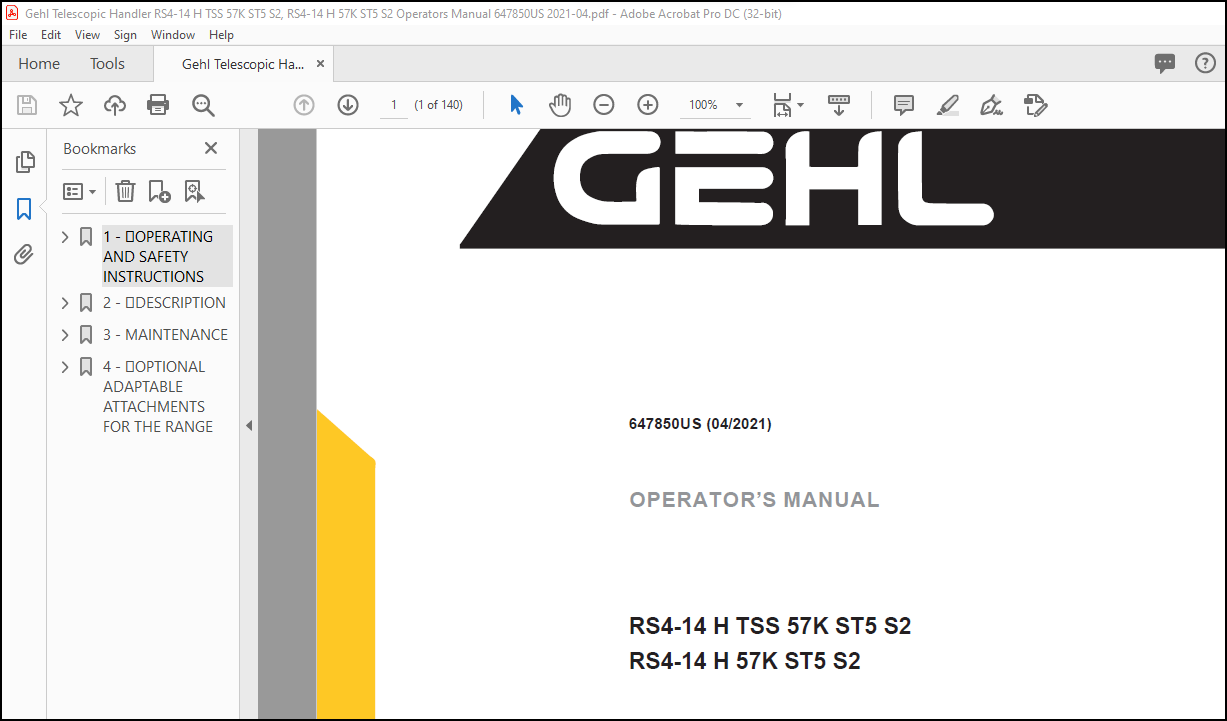Viewport: 1227px width, 721px height.
Task: Add file to starred favorites
Action: tap(71, 105)
